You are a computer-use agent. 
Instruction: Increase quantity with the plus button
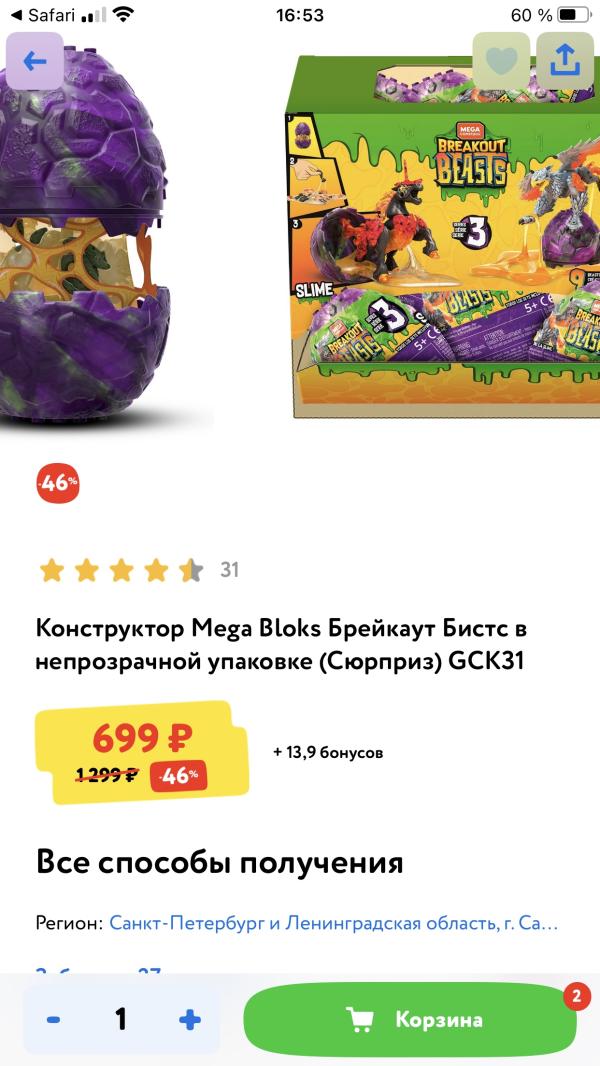(x=190, y=1019)
